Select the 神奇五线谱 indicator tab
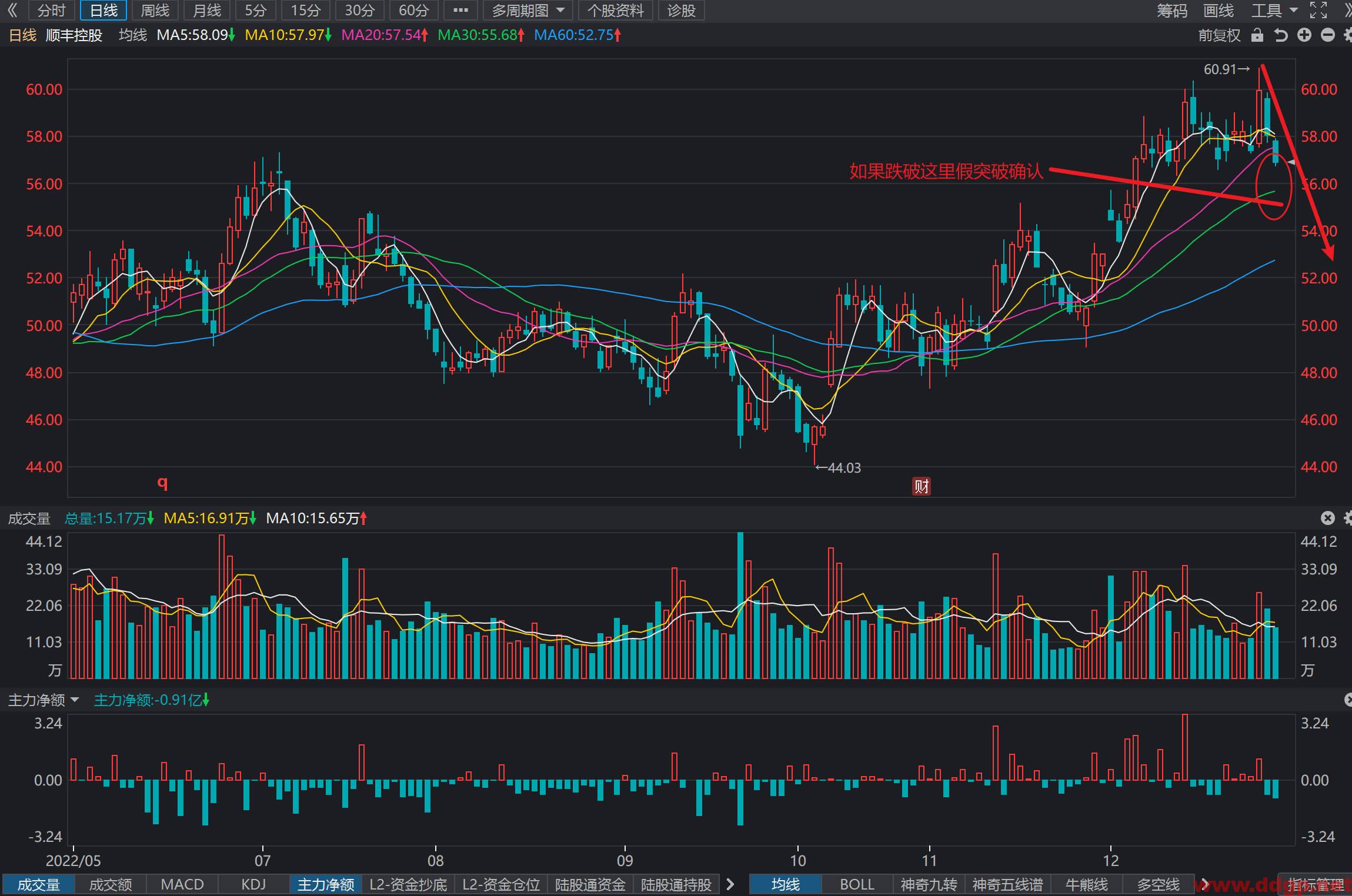Viewport: 1352px width, 896px height. pyautogui.click(x=1007, y=884)
